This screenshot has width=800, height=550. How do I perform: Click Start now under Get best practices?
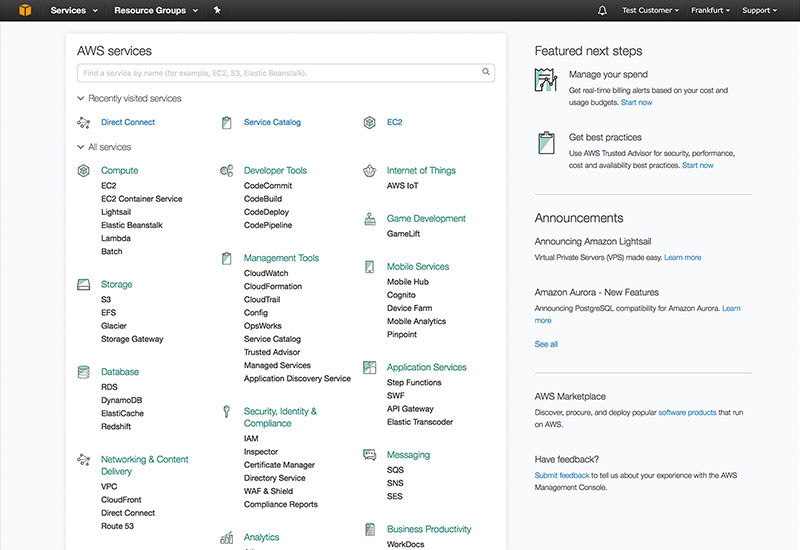697,165
